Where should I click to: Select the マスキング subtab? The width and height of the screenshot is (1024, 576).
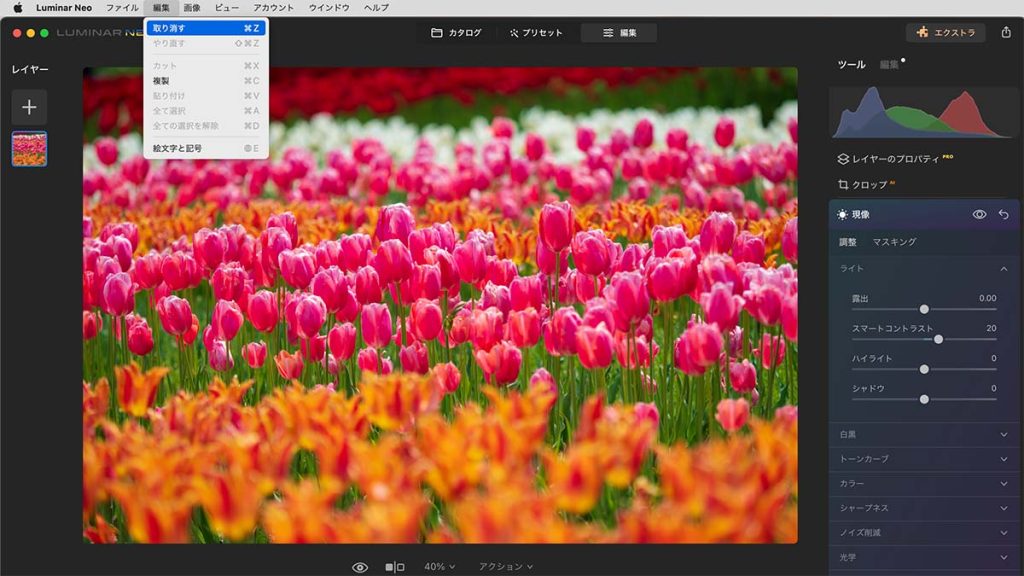coord(895,242)
